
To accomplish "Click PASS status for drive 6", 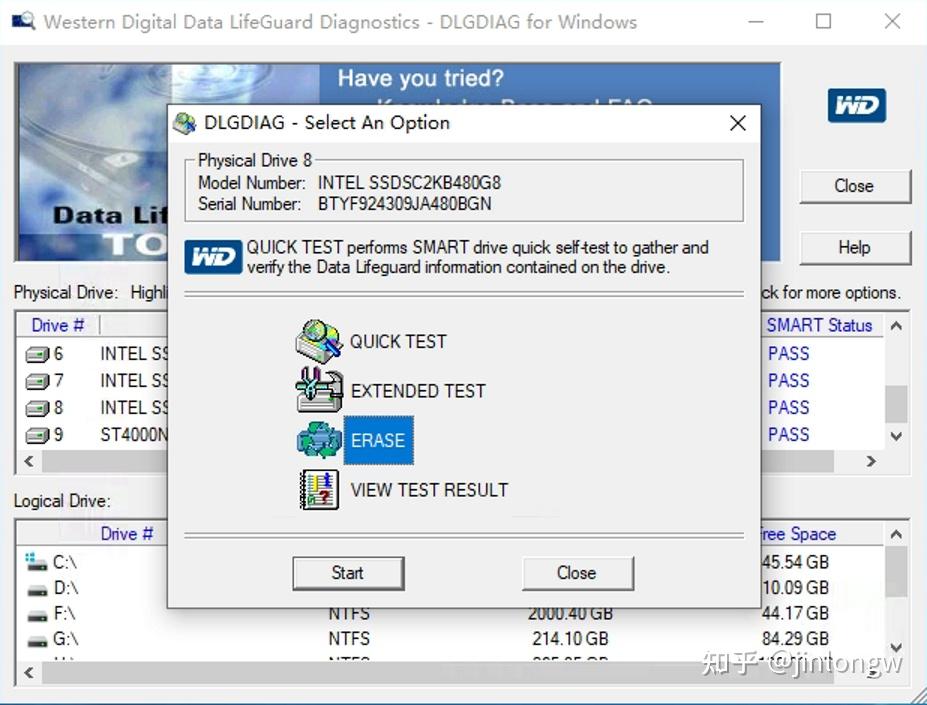I will [x=789, y=354].
